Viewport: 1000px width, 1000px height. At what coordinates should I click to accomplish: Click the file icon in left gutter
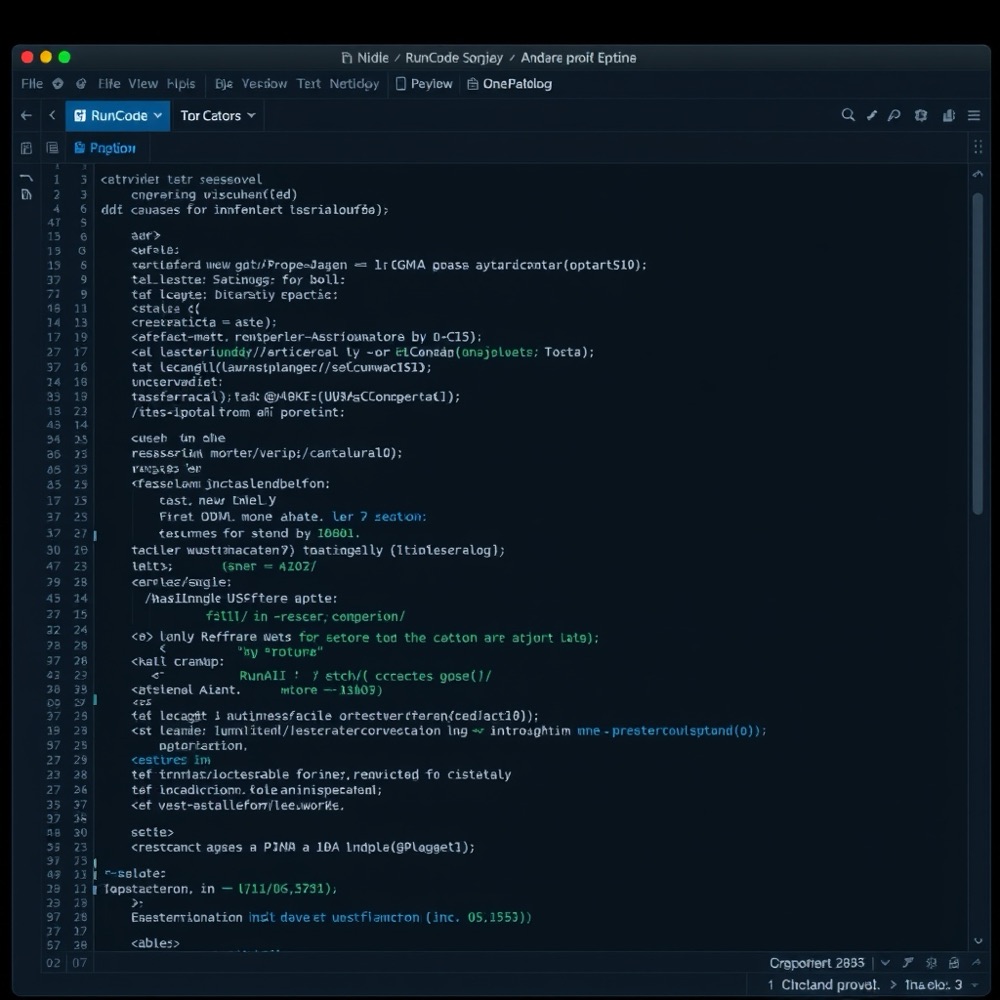pos(26,194)
